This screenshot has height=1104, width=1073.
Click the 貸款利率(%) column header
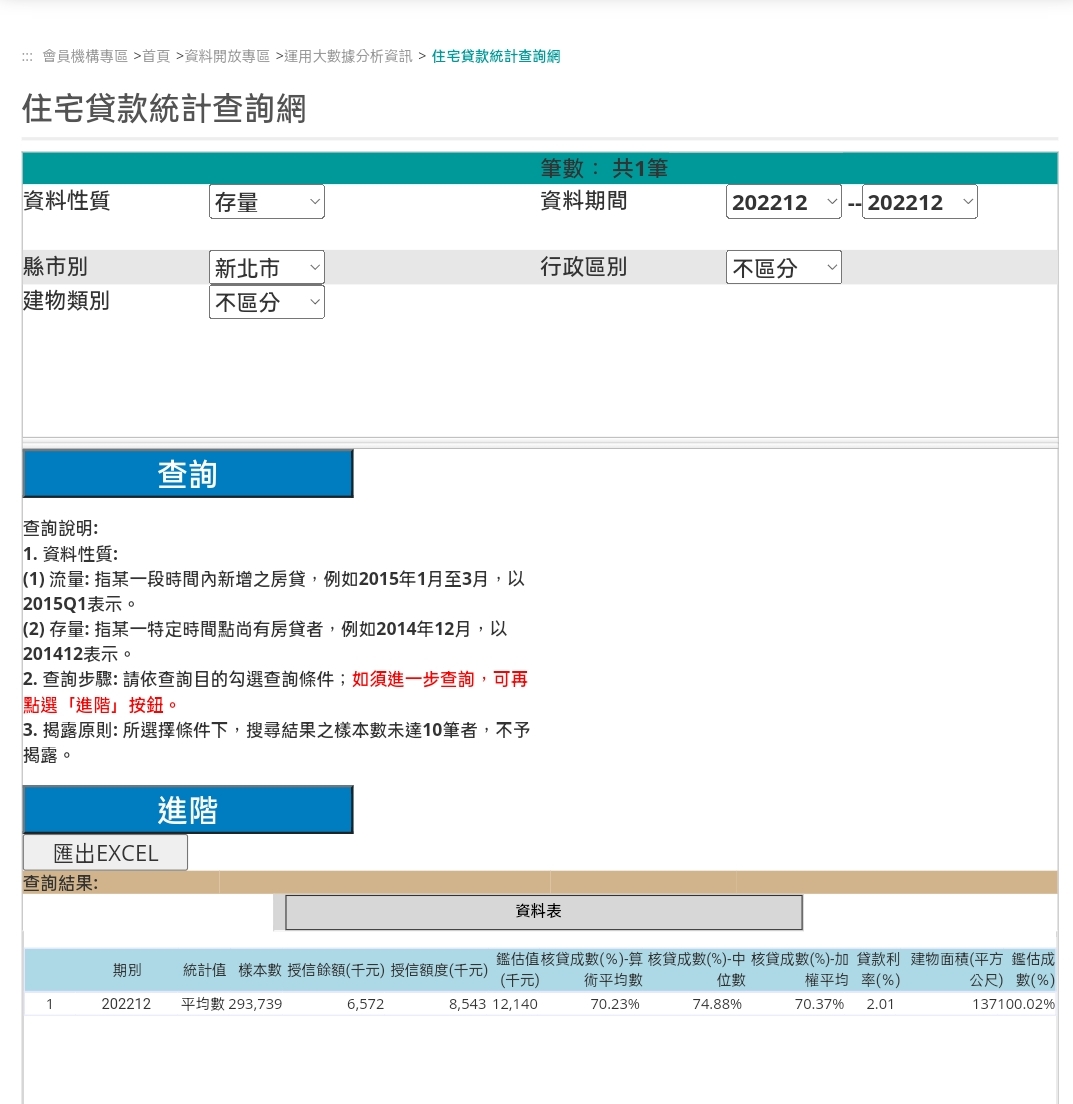pyautogui.click(x=879, y=970)
